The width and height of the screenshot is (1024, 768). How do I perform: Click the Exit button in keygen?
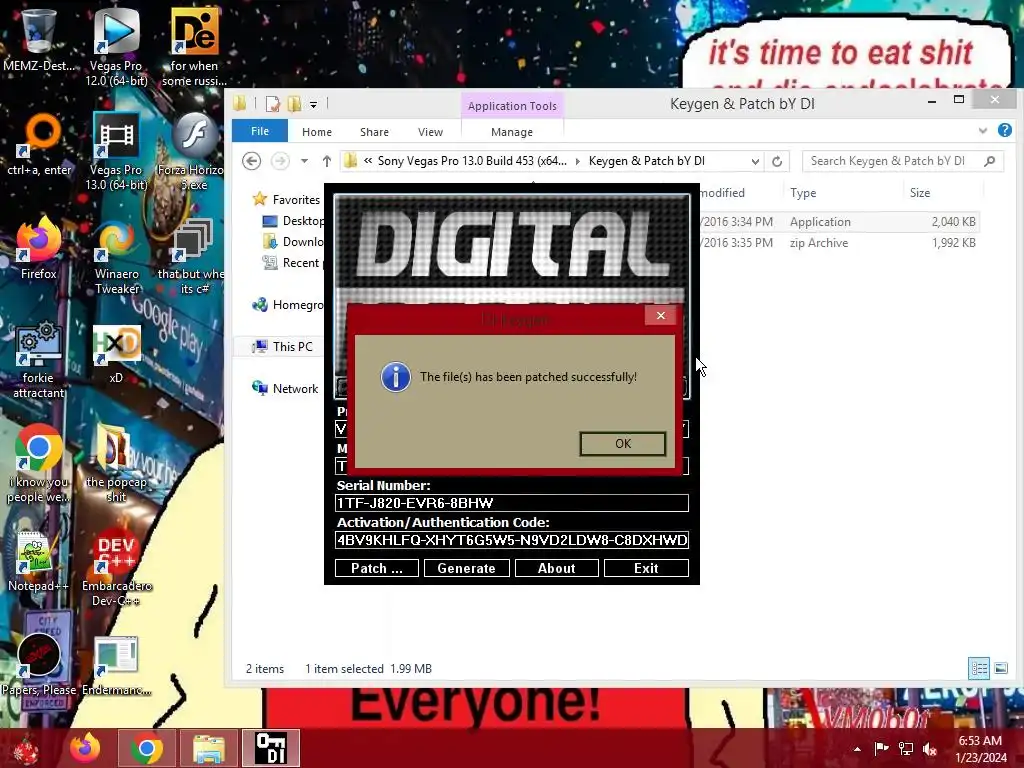click(x=646, y=568)
